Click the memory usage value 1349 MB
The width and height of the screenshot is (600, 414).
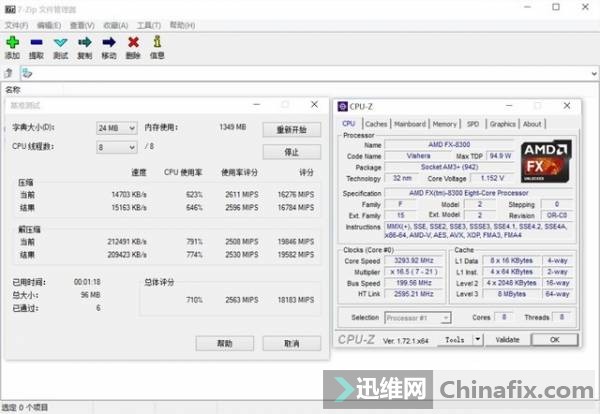click(233, 127)
